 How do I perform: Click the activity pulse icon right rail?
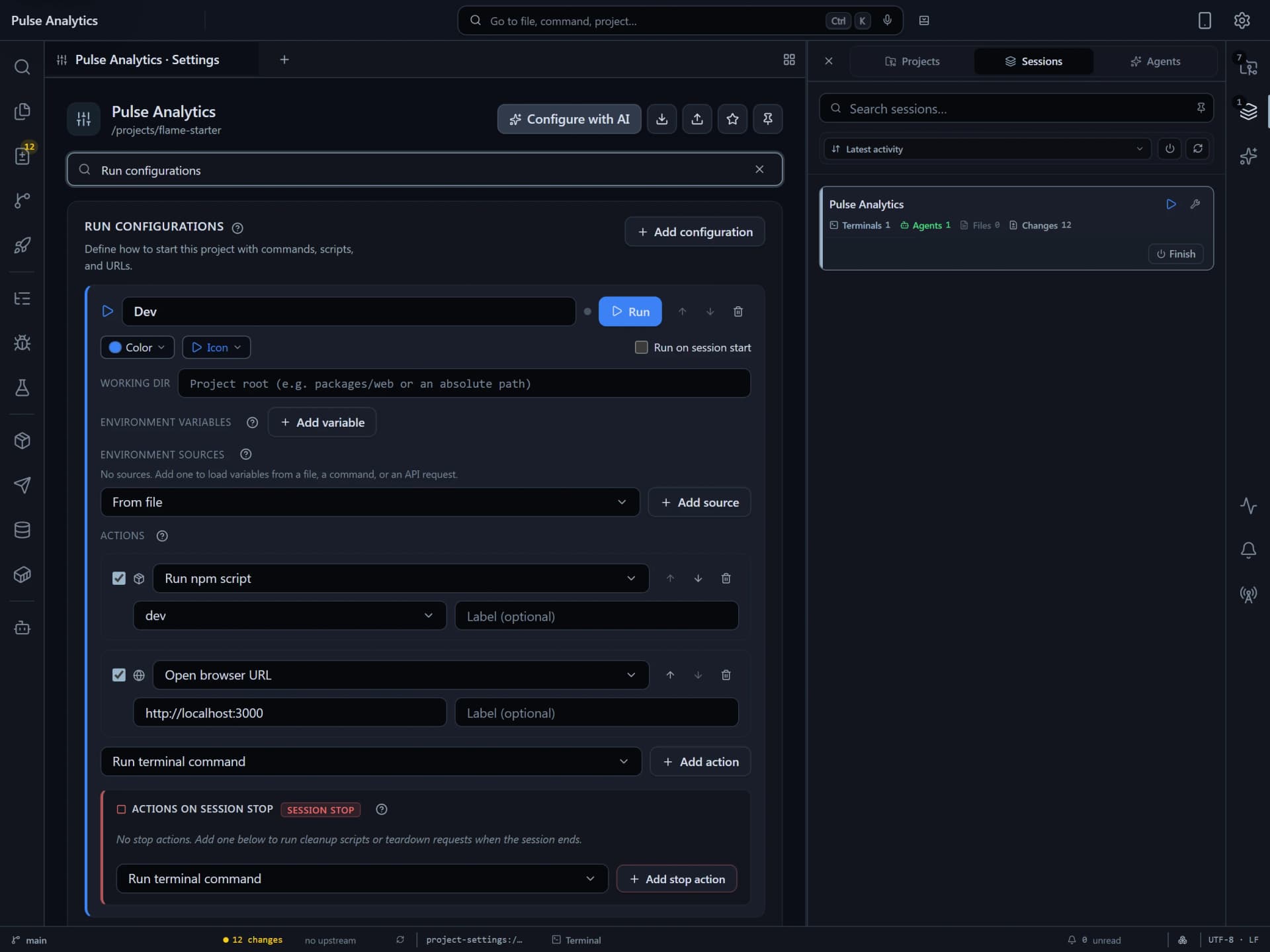click(x=1248, y=506)
